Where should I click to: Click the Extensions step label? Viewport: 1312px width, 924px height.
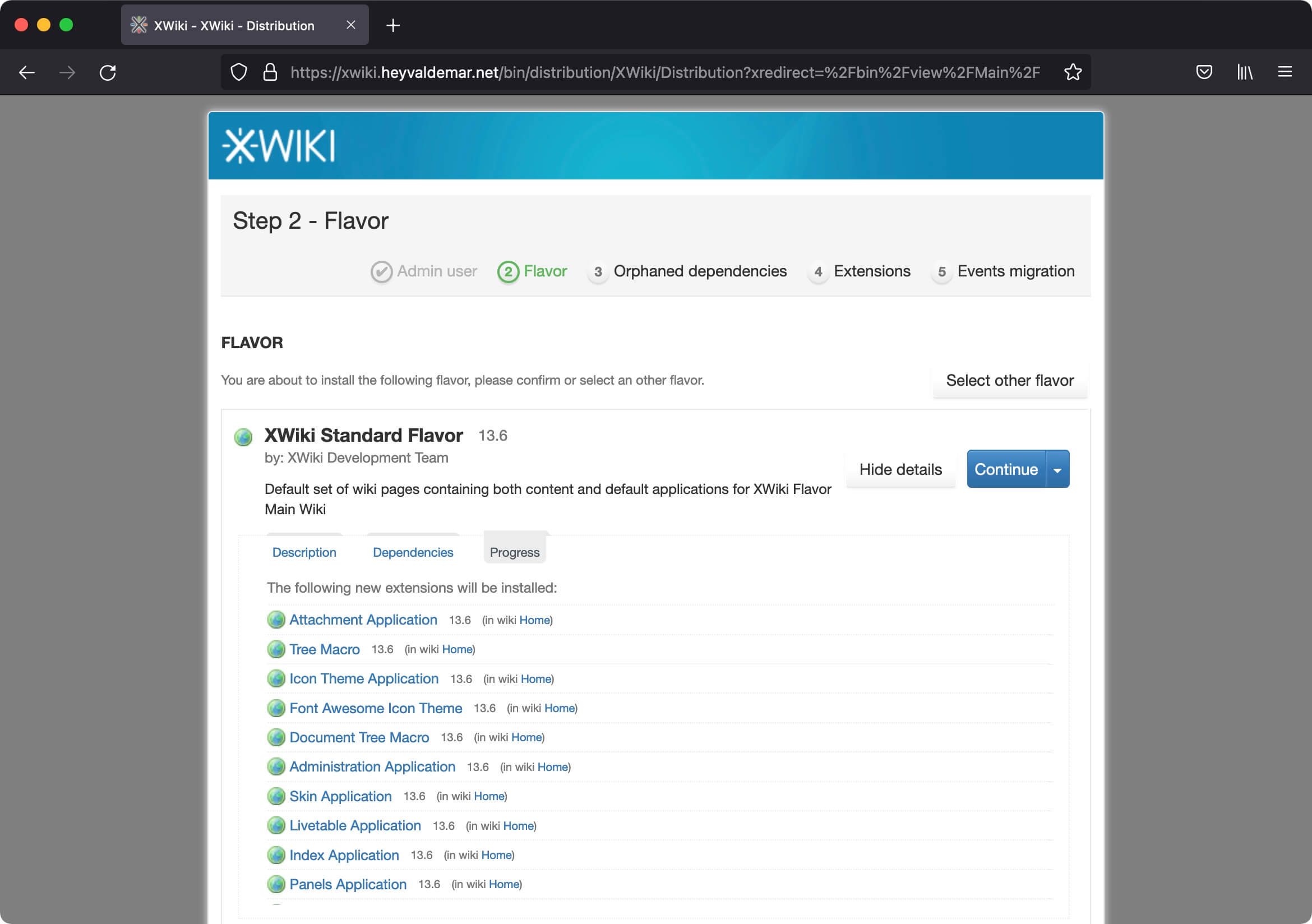point(872,271)
